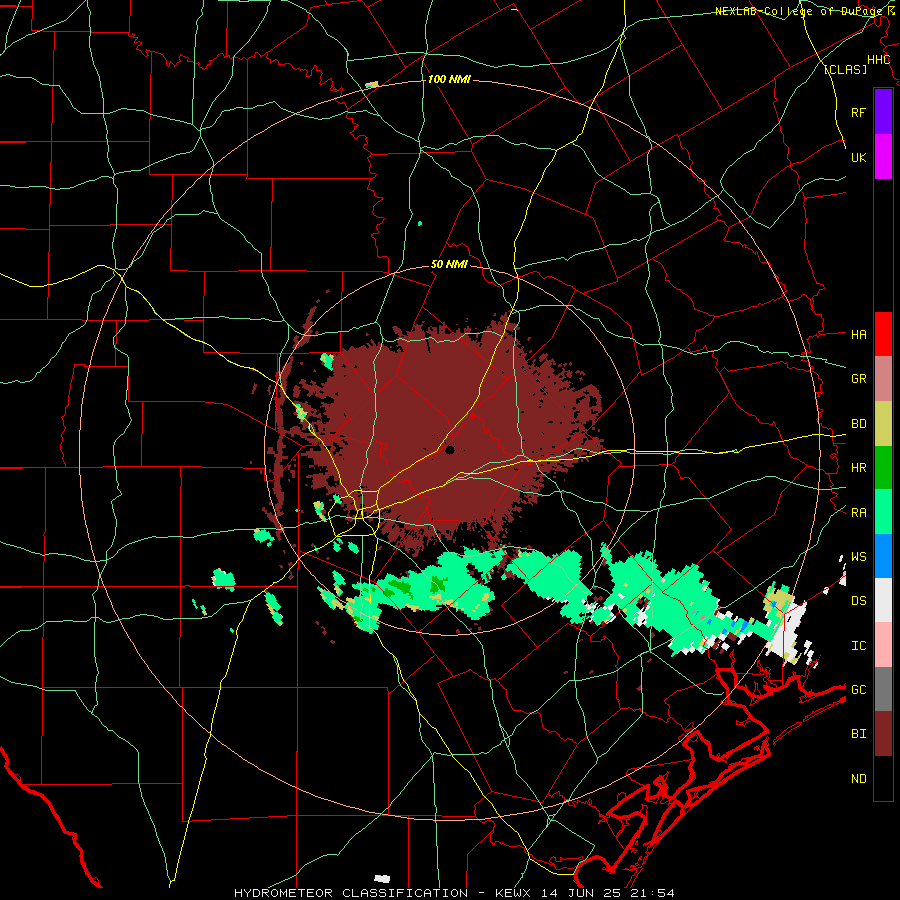The width and height of the screenshot is (900, 900).
Task: Click the purple RF color swatch
Action: click(x=883, y=111)
